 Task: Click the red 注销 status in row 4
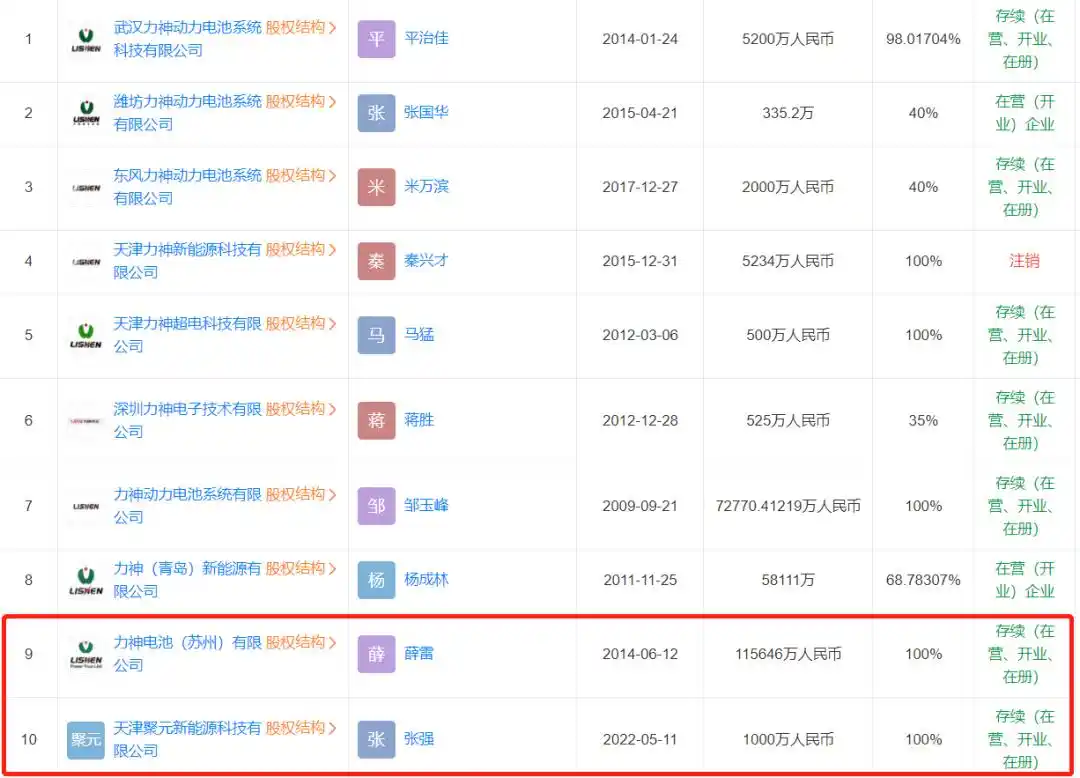coord(1022,261)
